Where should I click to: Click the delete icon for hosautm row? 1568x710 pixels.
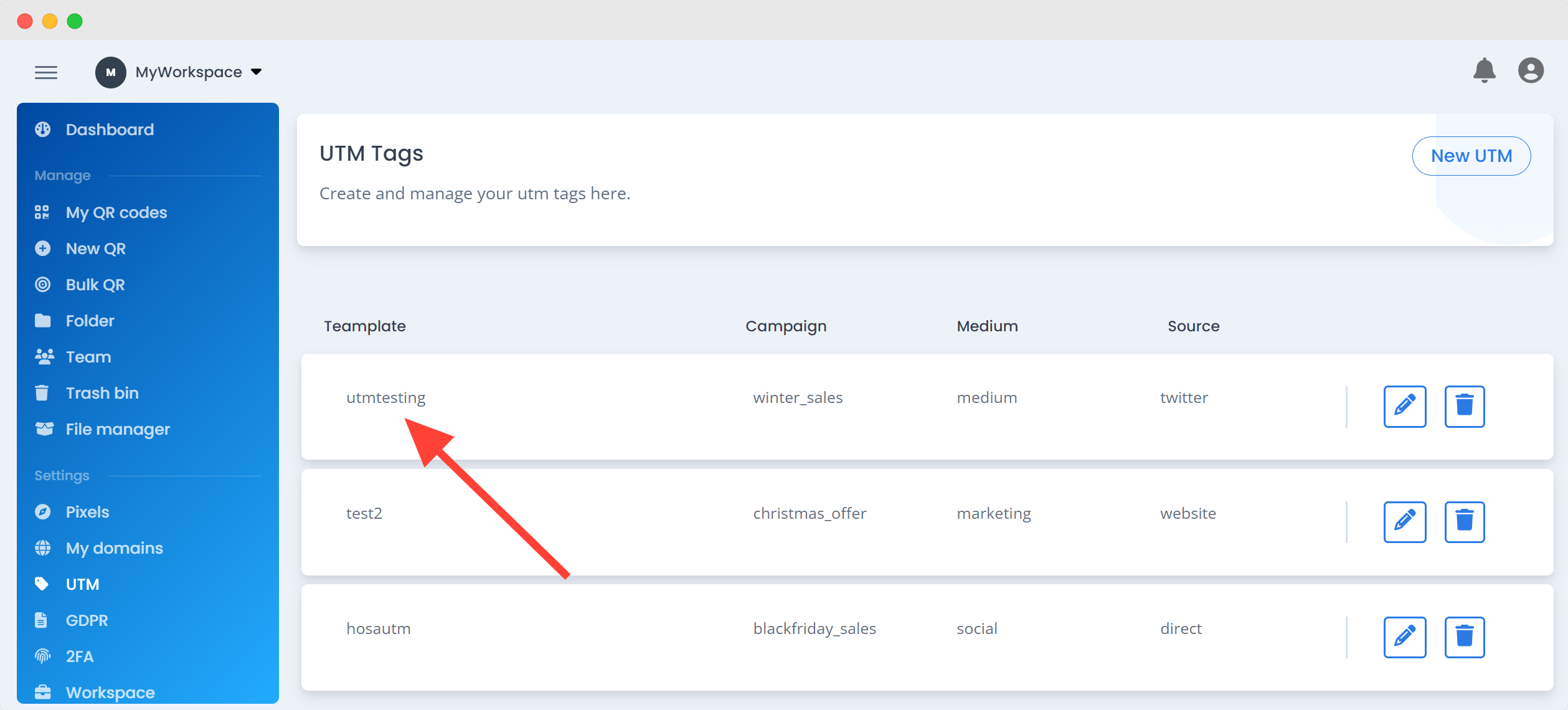(x=1465, y=637)
